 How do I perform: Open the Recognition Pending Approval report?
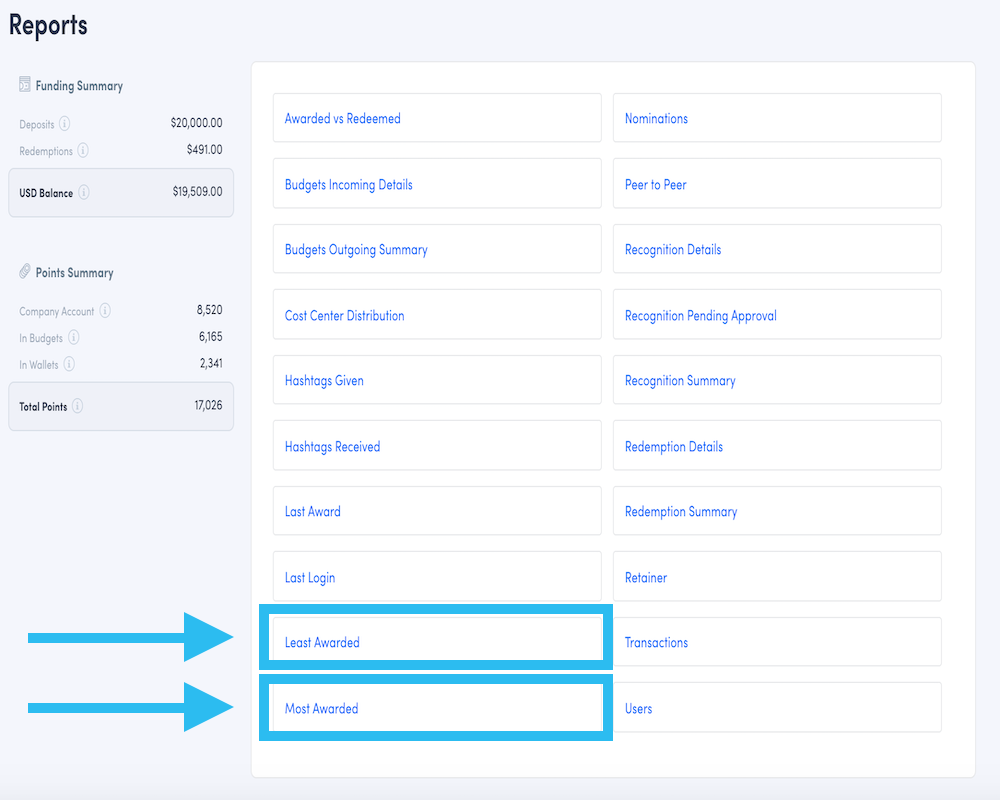click(x=700, y=314)
